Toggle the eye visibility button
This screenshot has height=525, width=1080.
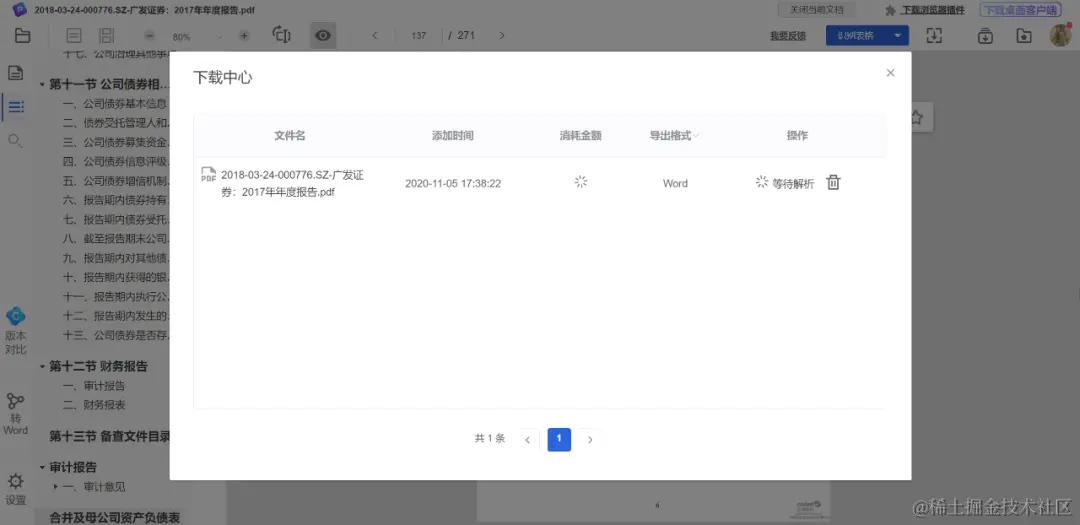pos(323,35)
